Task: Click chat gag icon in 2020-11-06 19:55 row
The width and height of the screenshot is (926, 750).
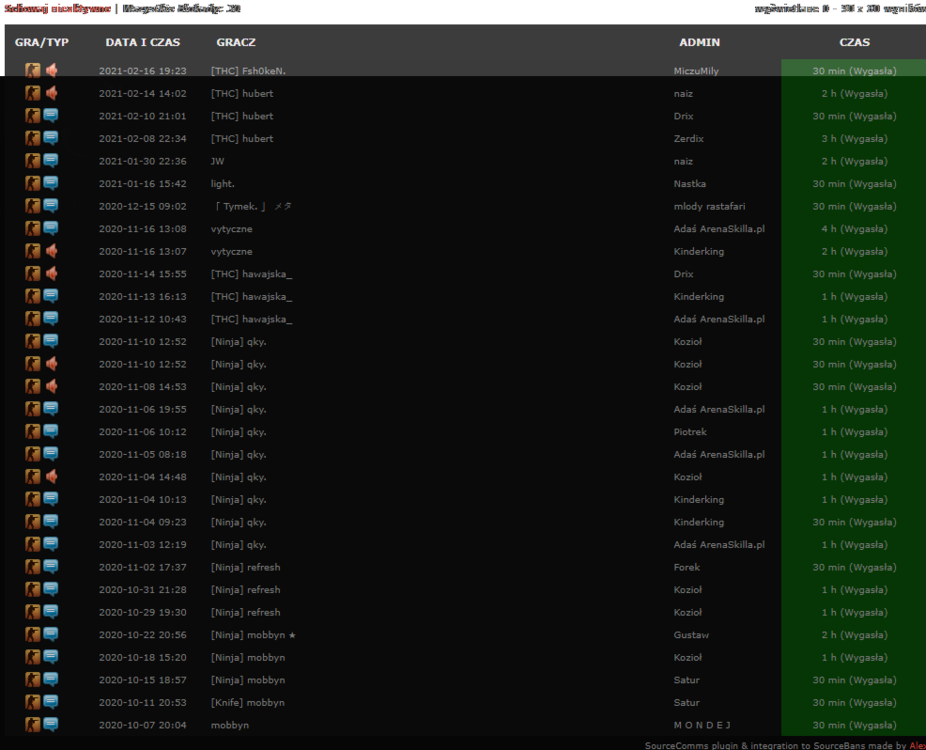Action: 51,409
